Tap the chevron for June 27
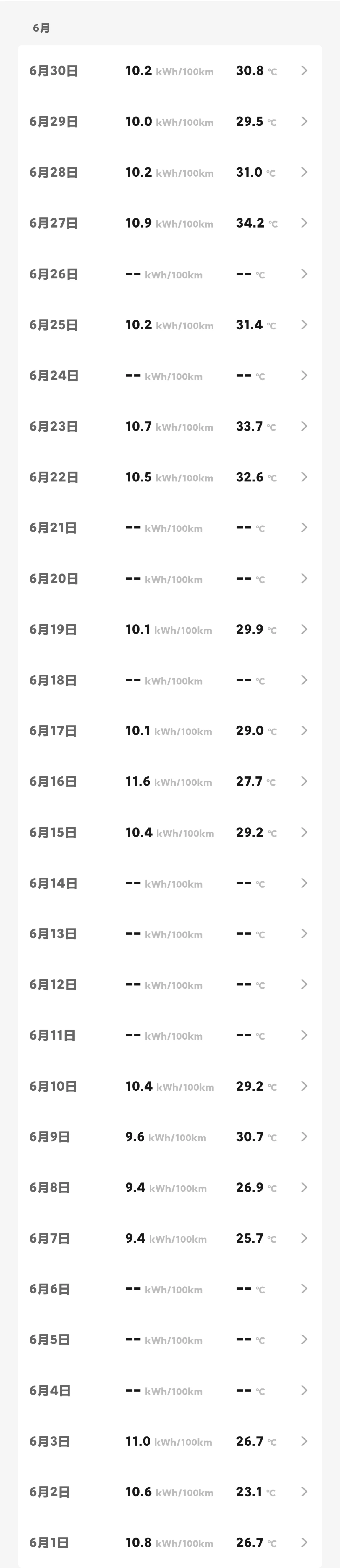This screenshot has height=1568, width=340. [x=304, y=223]
